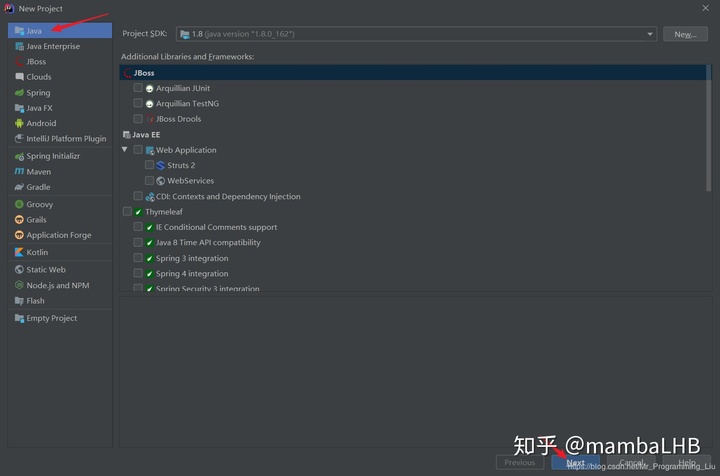Click the Flash icon
Image resolution: width=720 pixels, height=476 pixels.
(x=19, y=301)
